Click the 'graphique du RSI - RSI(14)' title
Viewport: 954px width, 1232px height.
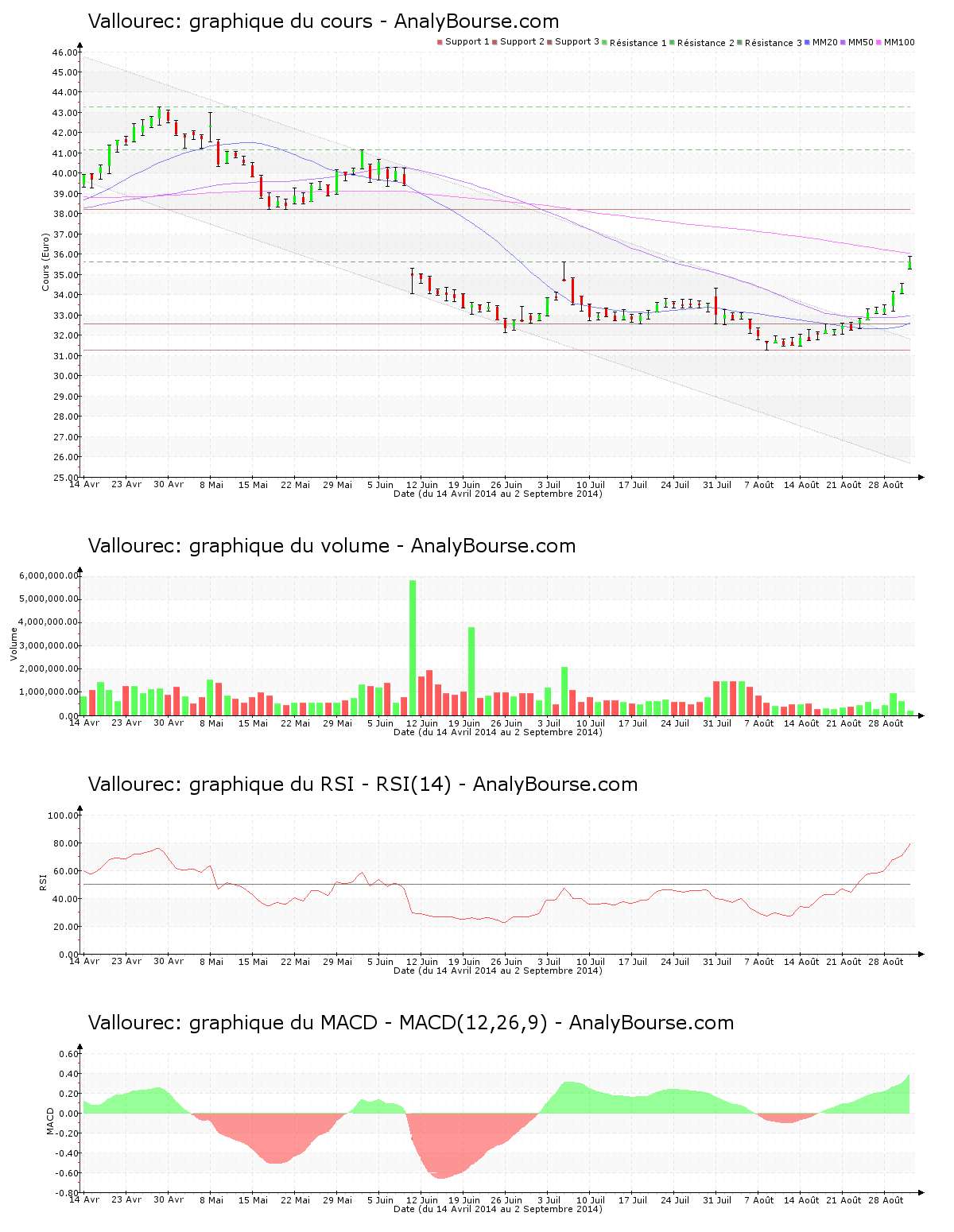320,785
